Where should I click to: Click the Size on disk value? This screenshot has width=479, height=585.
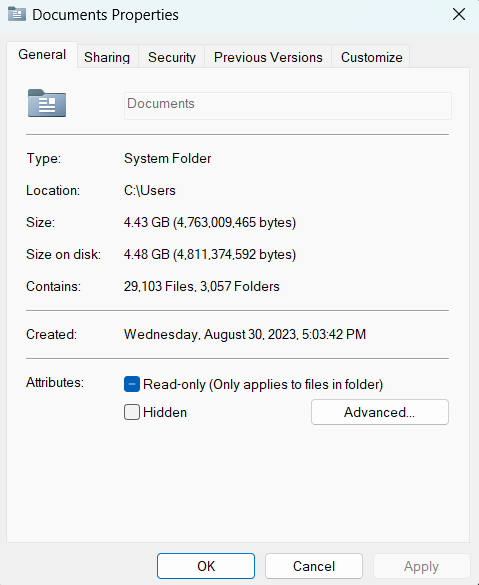210,254
